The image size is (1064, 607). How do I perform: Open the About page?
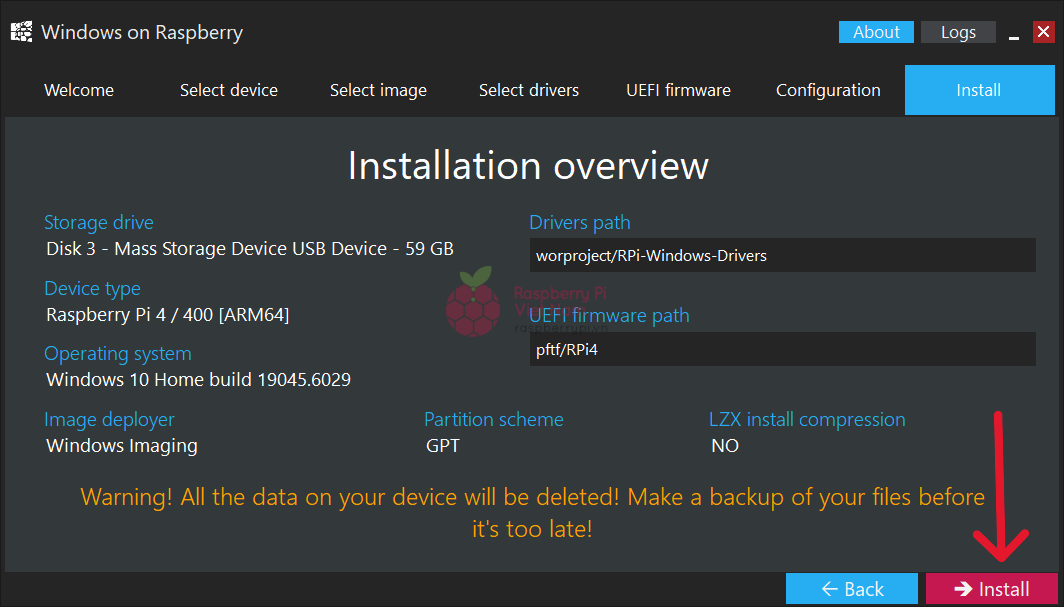(x=876, y=32)
